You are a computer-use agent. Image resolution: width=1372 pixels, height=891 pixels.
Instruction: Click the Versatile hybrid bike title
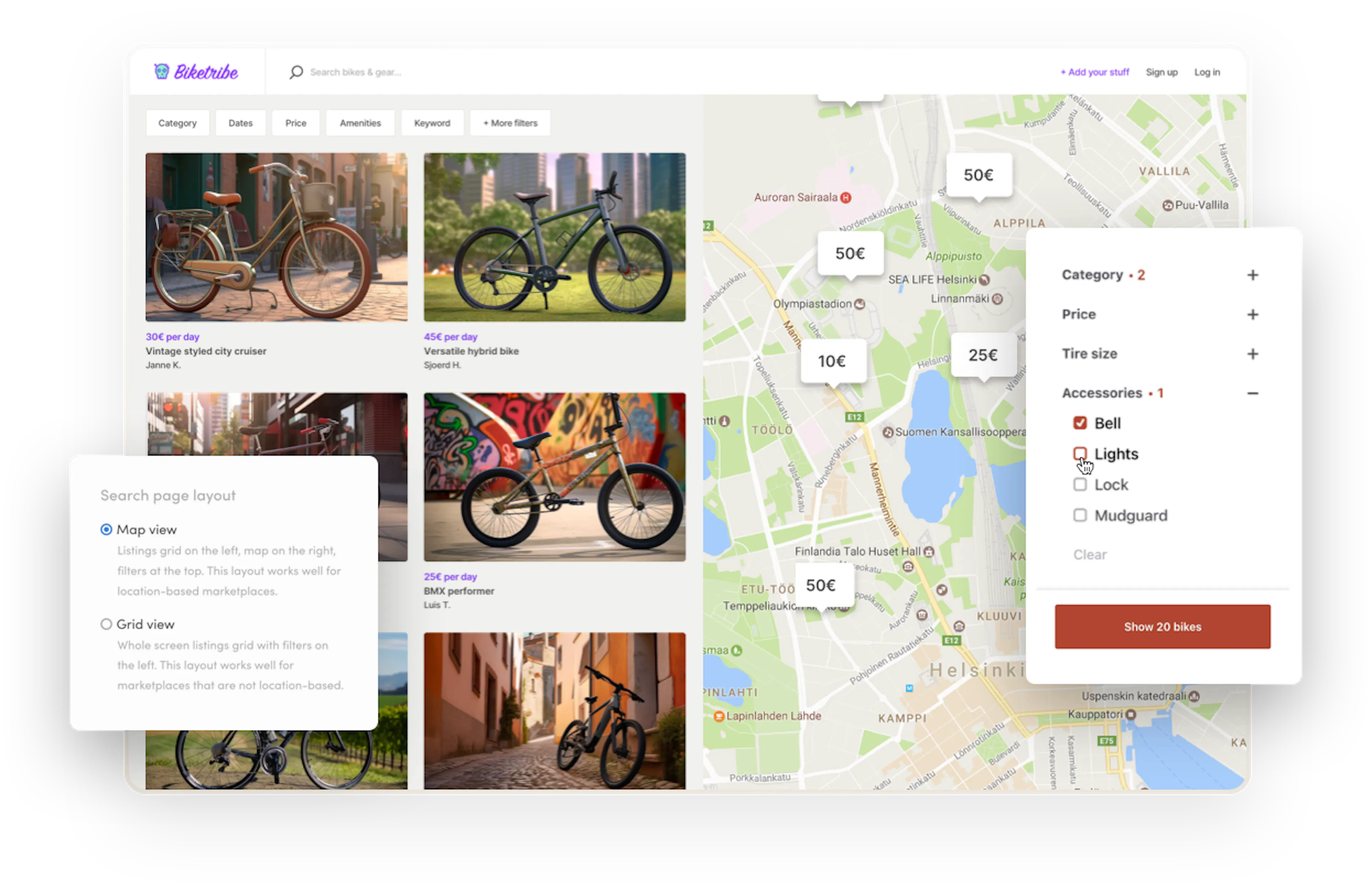click(472, 351)
